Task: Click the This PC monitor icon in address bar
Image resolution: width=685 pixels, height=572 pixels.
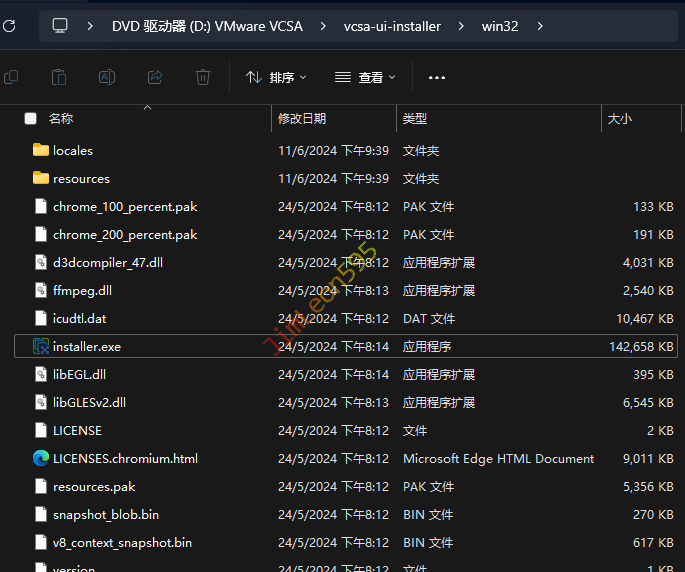Action: point(61,26)
